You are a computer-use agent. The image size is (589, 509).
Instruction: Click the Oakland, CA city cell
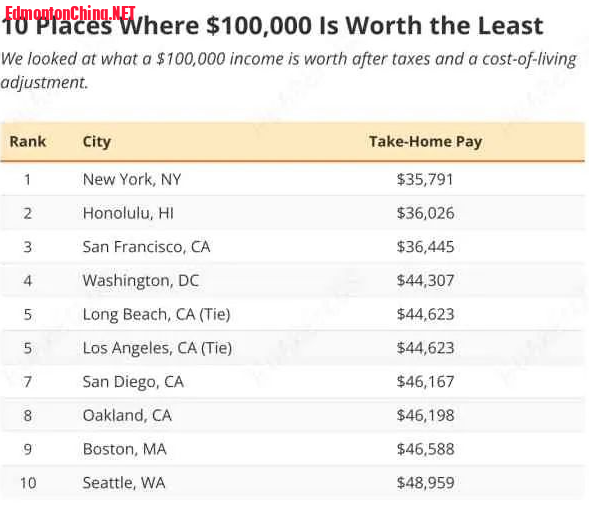click(127, 415)
